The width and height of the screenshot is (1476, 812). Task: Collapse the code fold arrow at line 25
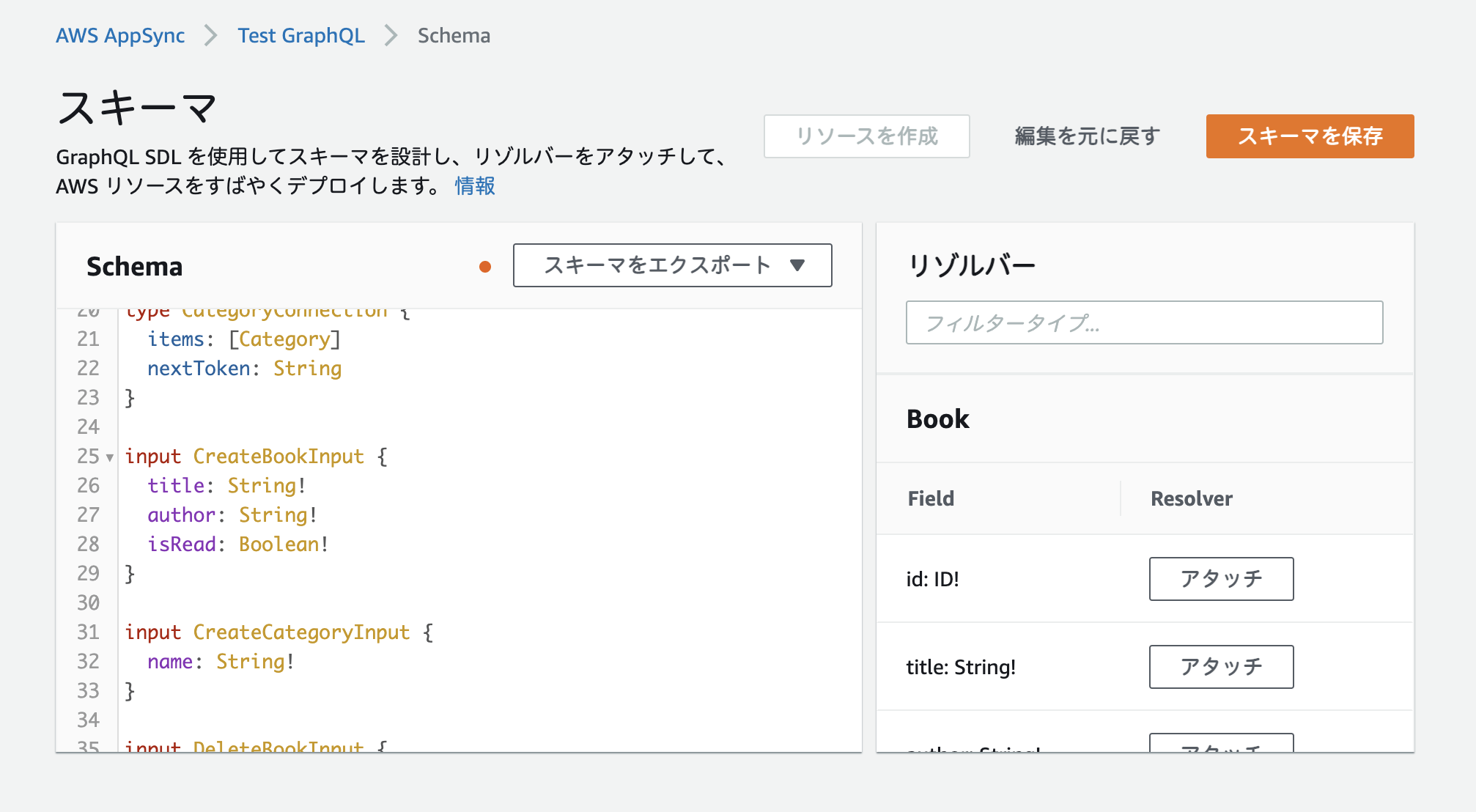click(110, 457)
